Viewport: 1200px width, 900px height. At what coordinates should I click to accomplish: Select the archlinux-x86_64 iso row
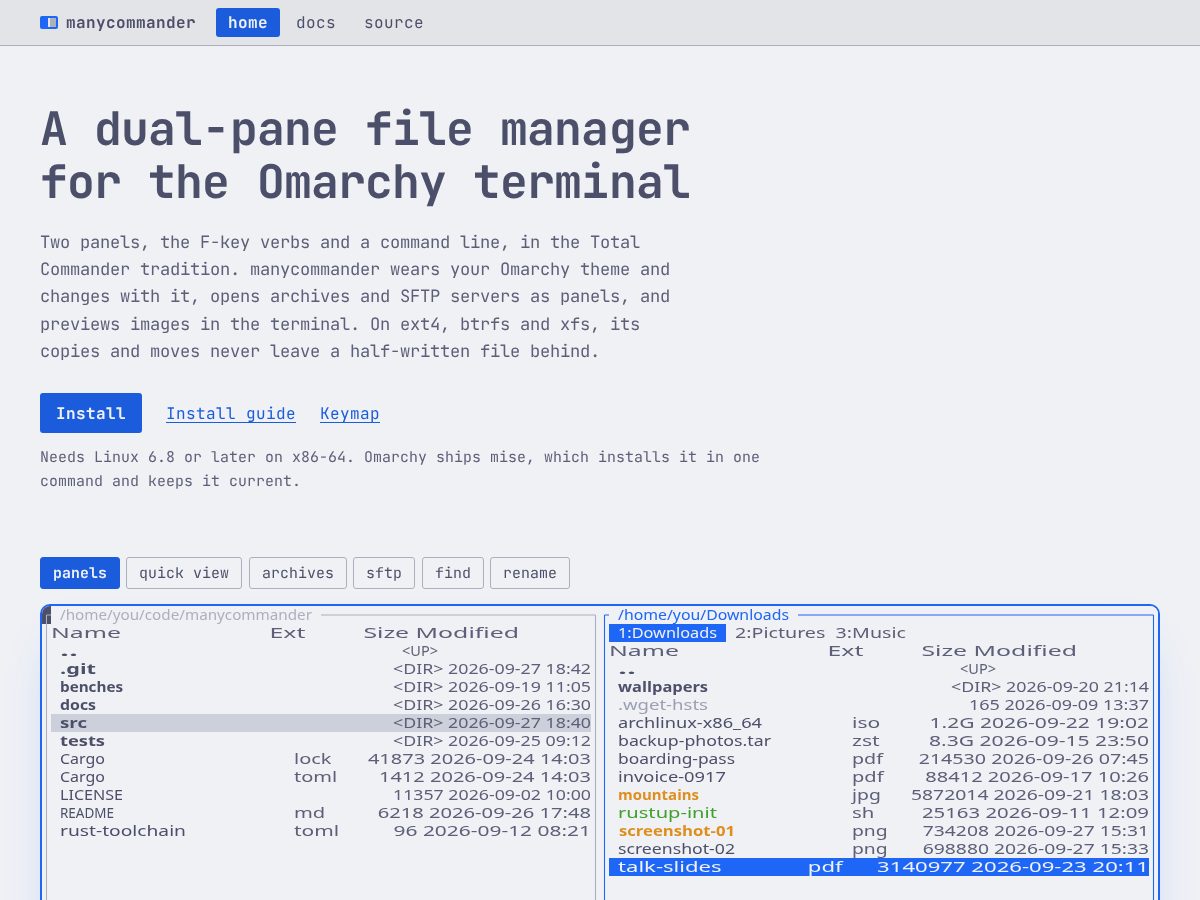pyautogui.click(x=879, y=723)
